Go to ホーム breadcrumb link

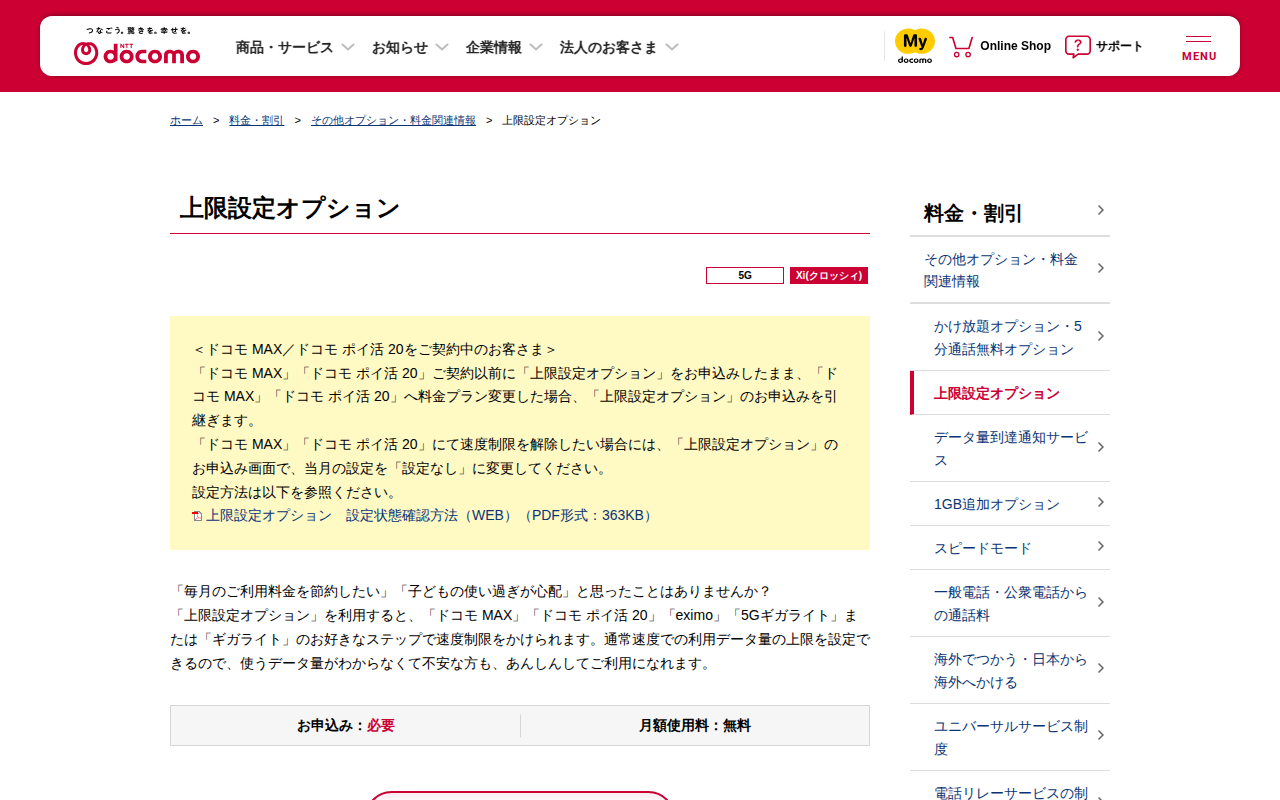[x=186, y=120]
